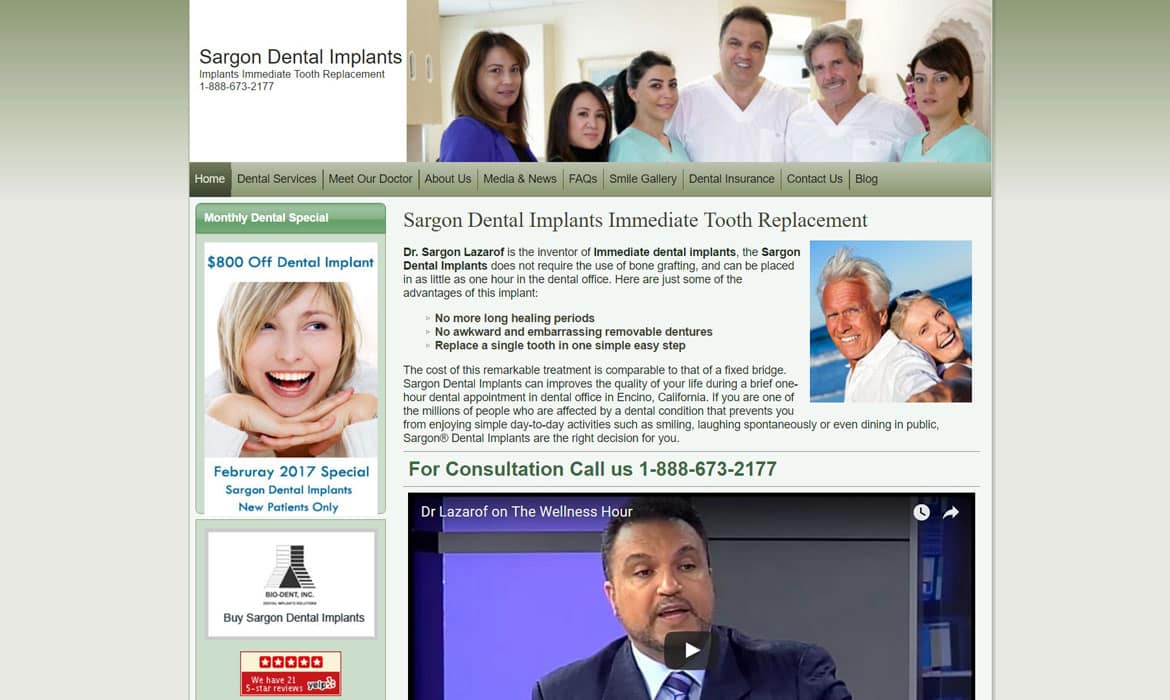Go to Meet Our Doctor page
The width and height of the screenshot is (1170, 700).
(x=370, y=179)
